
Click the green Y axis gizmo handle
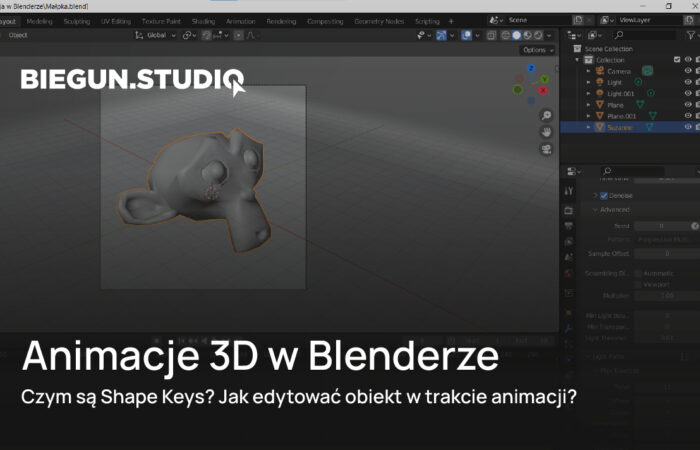click(545, 79)
